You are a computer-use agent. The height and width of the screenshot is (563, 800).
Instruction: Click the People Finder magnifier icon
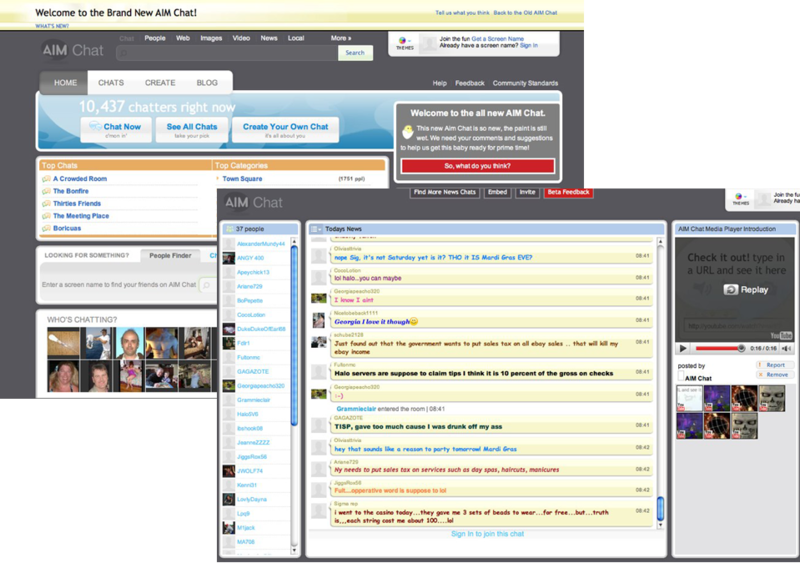point(206,285)
